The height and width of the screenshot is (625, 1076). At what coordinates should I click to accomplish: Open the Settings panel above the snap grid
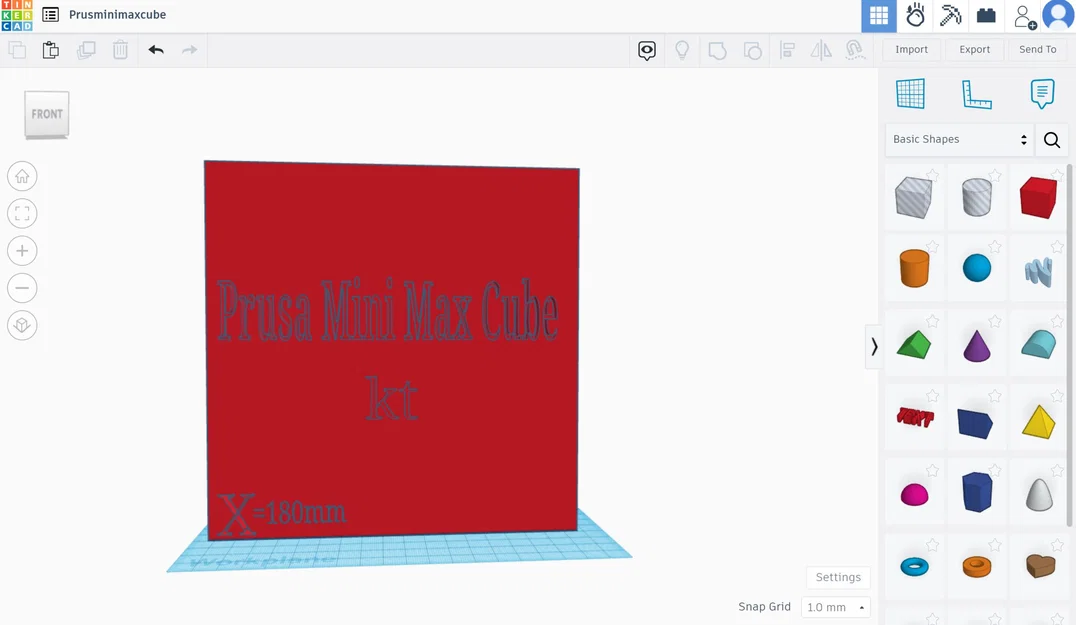[837, 577]
